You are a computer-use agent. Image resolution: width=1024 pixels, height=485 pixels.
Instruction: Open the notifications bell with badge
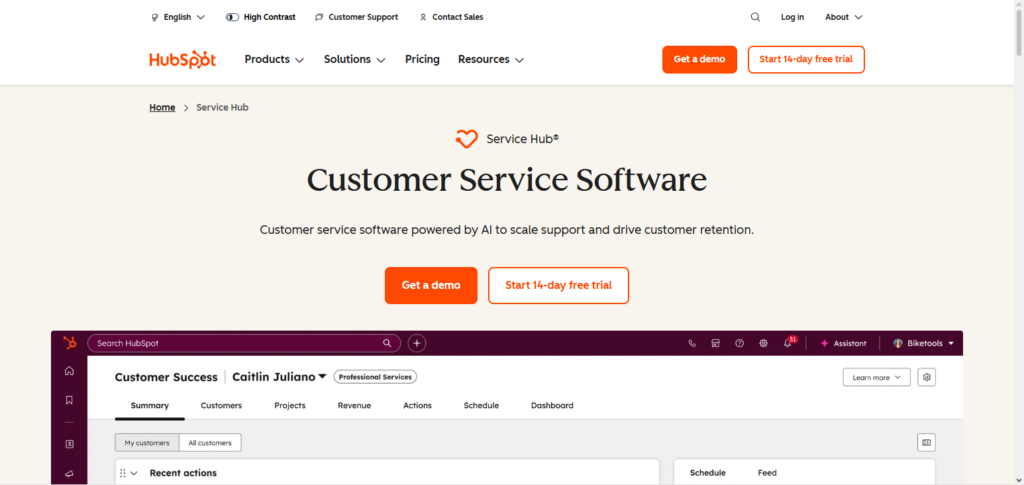pos(789,342)
